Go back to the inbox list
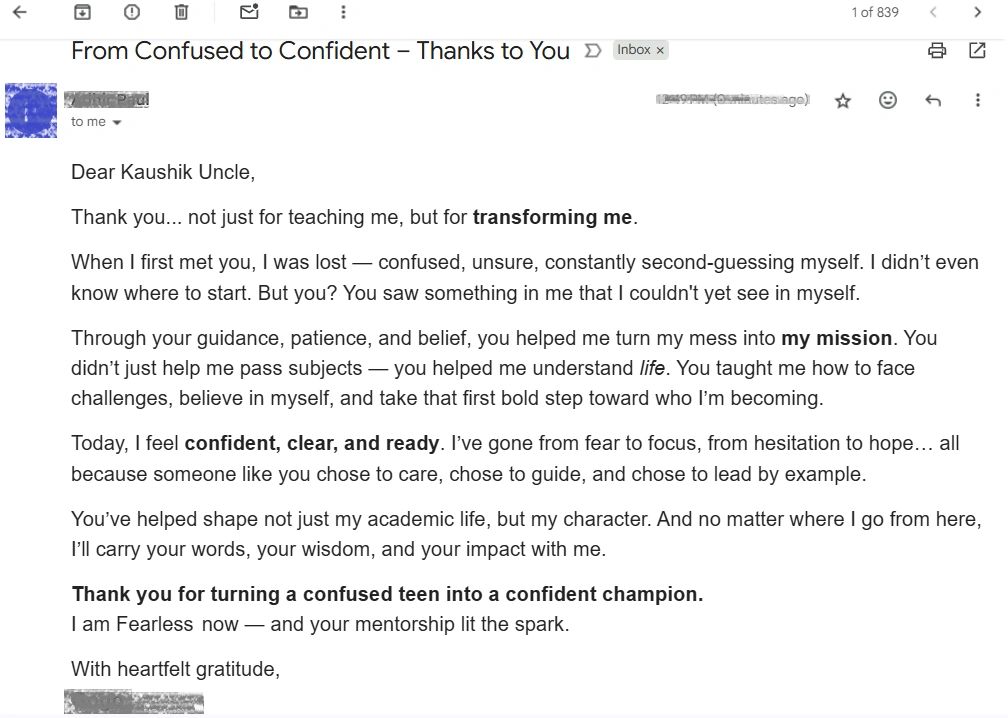The image size is (1008, 718). click(x=19, y=13)
